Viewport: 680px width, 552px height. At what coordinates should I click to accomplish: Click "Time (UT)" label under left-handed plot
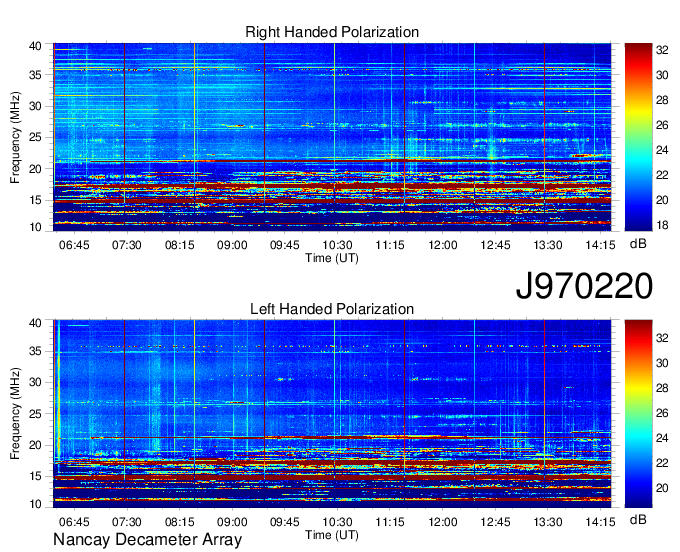[x=332, y=535]
